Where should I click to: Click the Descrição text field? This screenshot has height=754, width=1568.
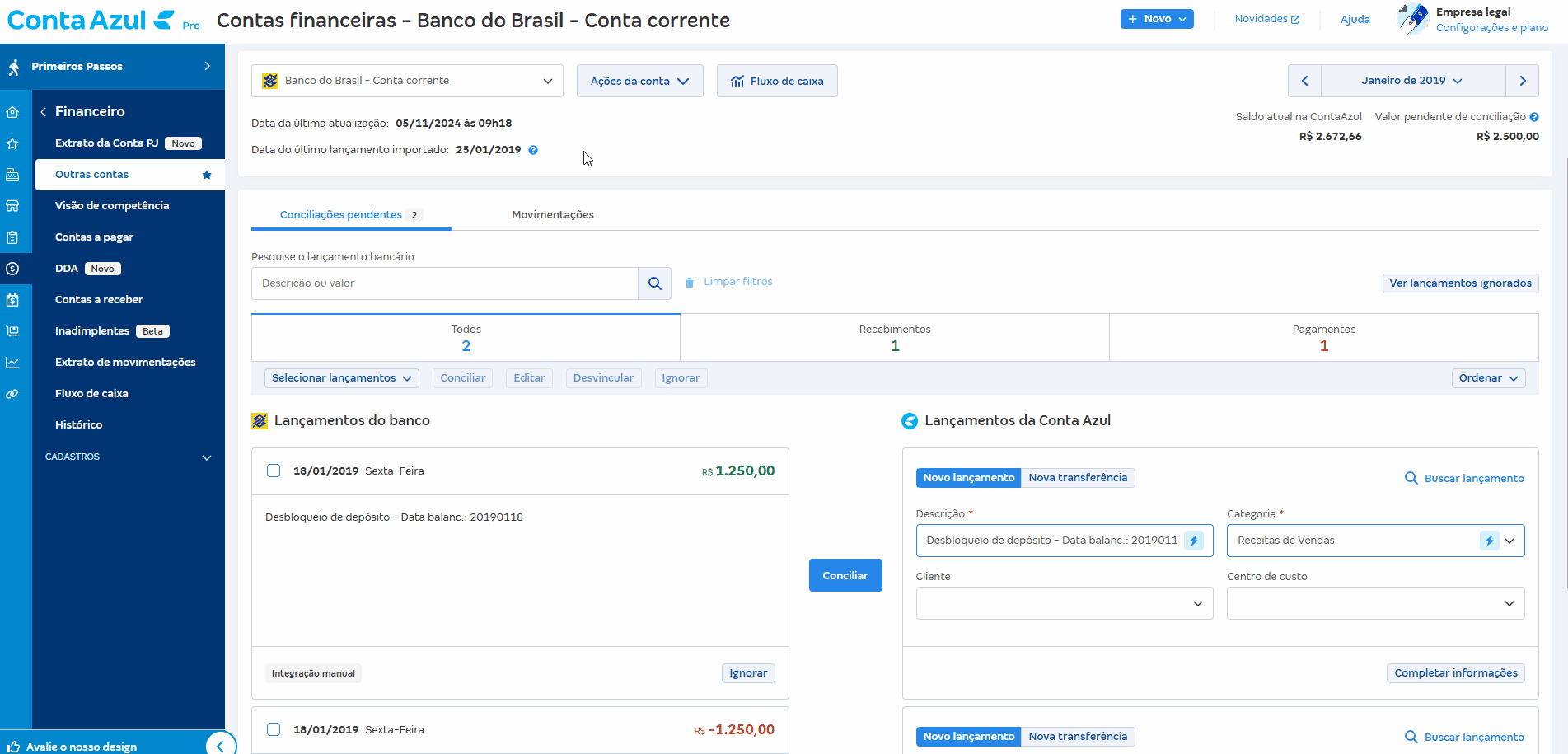pyautogui.click(x=1065, y=541)
